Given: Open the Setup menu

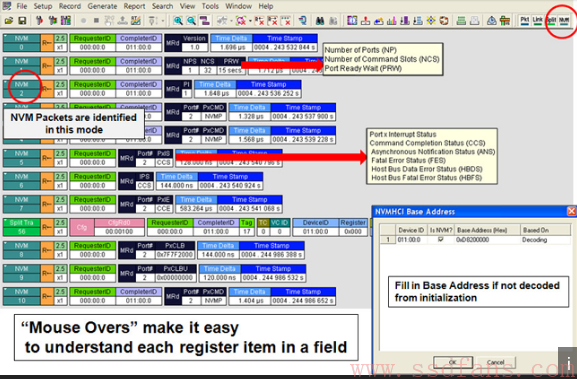Looking at the screenshot, I should [x=43, y=6].
